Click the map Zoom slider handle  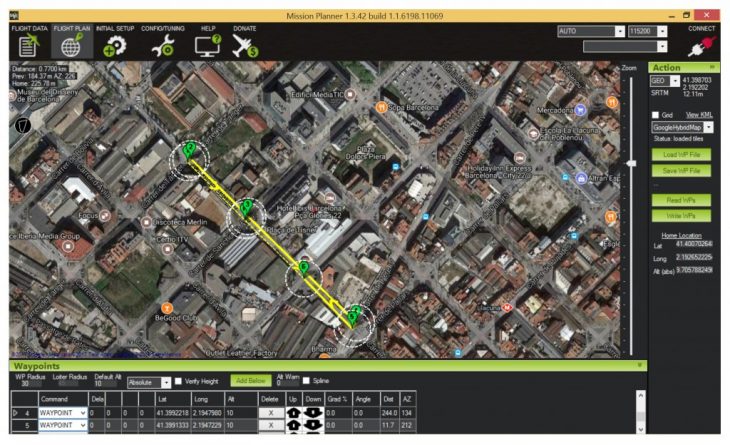click(x=630, y=162)
